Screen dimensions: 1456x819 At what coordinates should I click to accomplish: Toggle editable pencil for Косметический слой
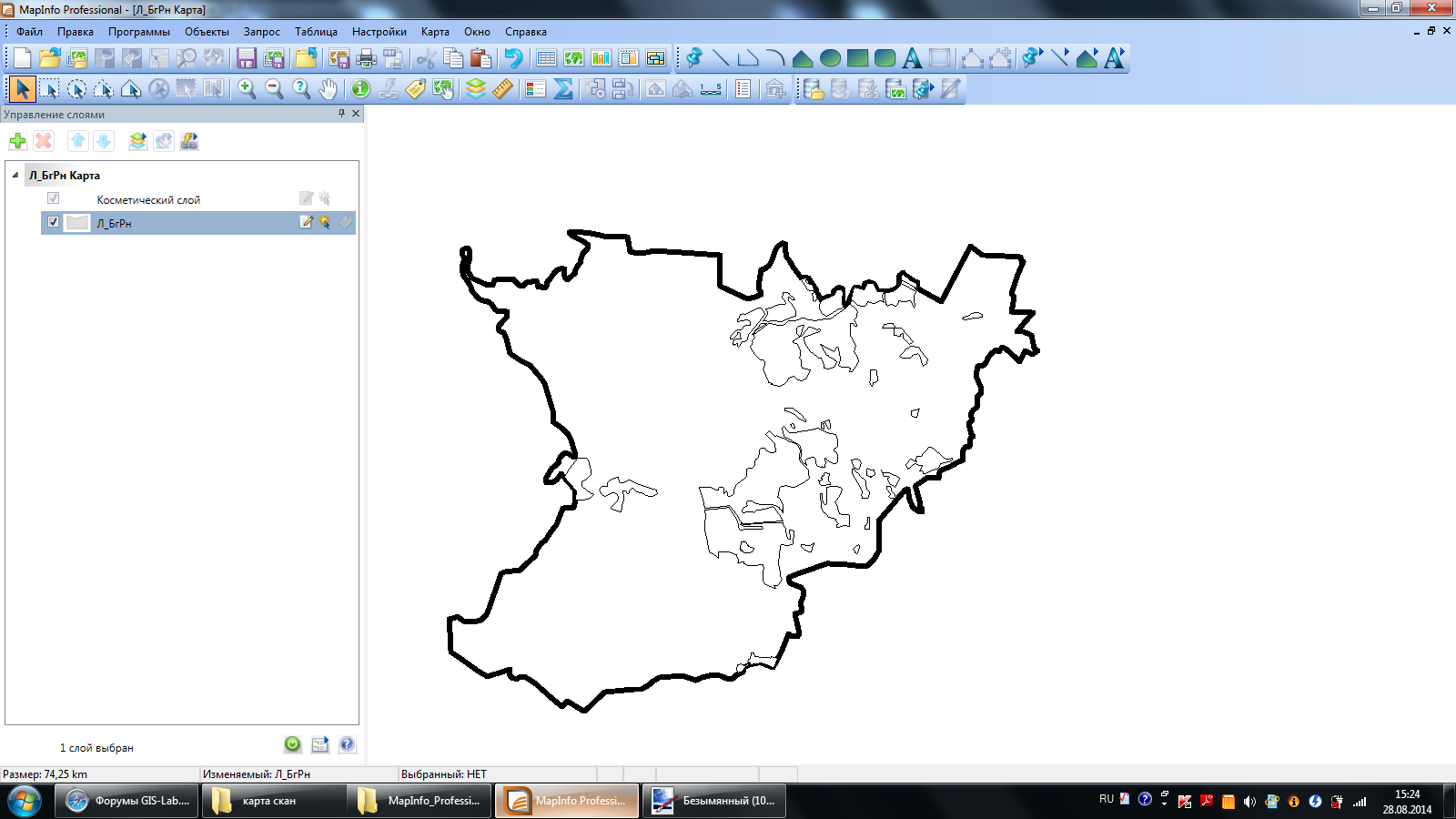click(x=307, y=198)
